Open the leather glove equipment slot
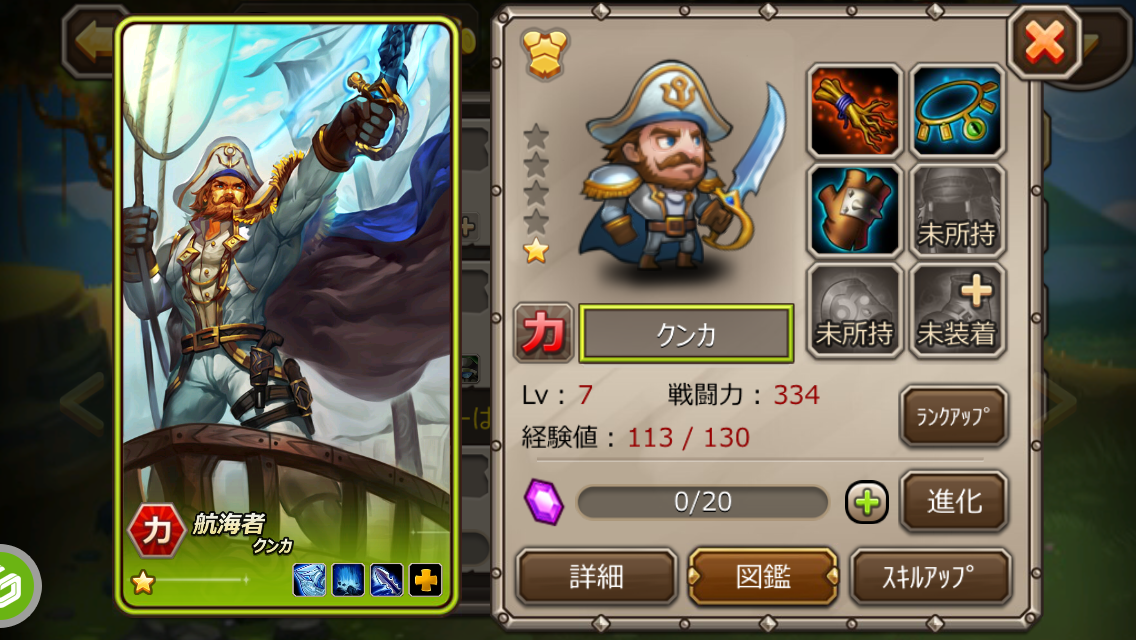Image resolution: width=1136 pixels, height=640 pixels. [854, 210]
